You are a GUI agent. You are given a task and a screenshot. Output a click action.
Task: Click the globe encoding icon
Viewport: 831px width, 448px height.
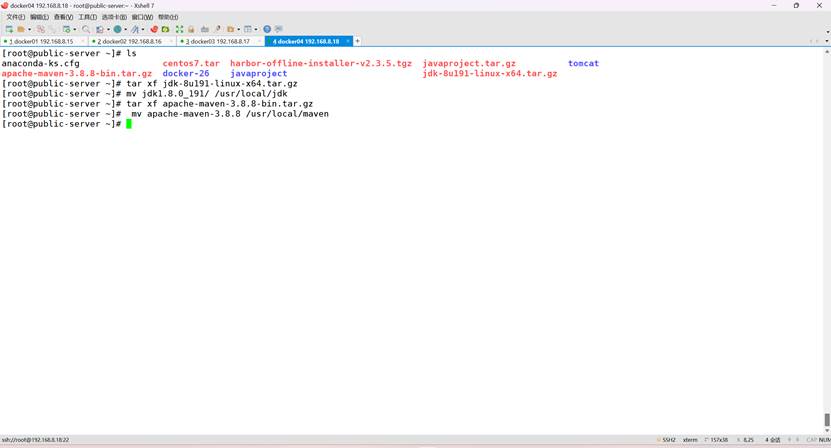click(x=118, y=29)
